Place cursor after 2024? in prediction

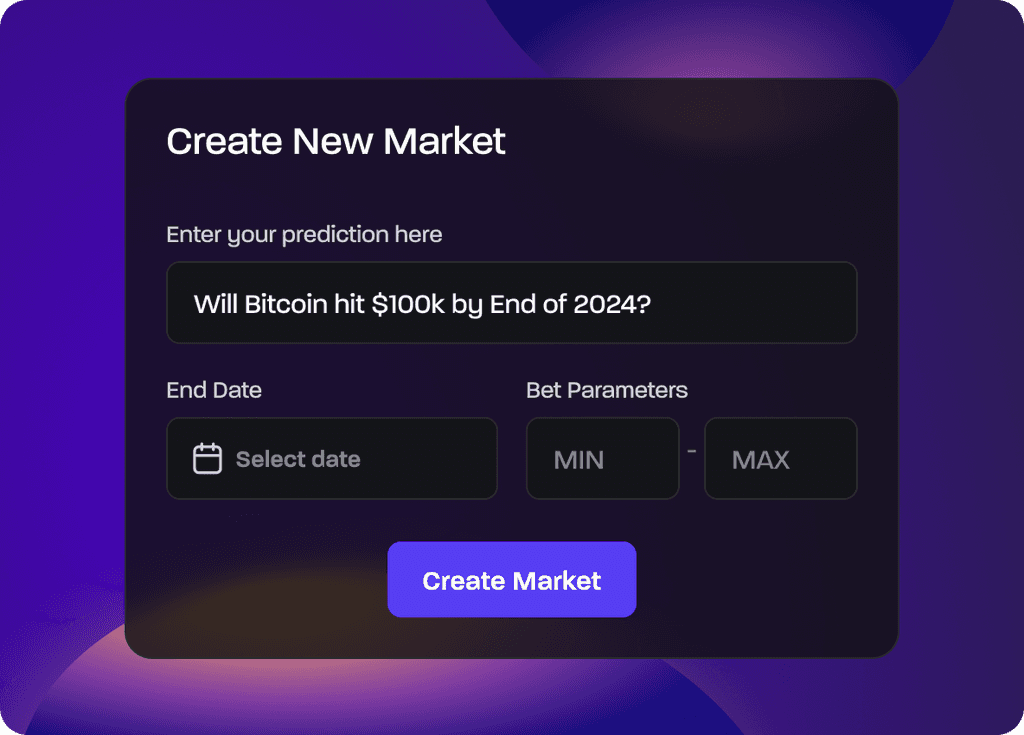point(654,304)
